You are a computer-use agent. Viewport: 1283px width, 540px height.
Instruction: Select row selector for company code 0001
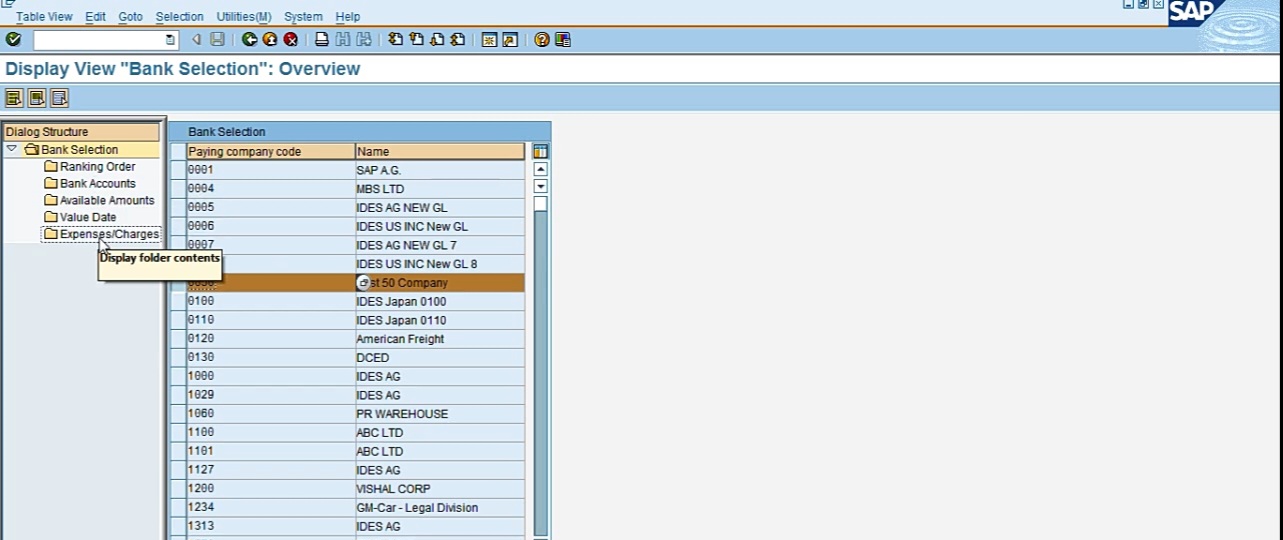tap(178, 170)
